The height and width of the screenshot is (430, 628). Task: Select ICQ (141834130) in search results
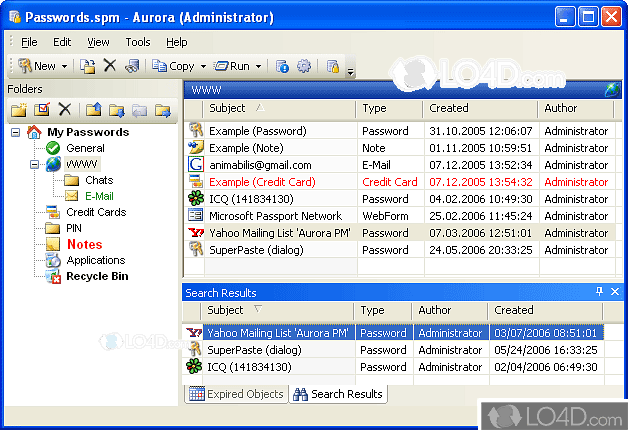pos(394,367)
